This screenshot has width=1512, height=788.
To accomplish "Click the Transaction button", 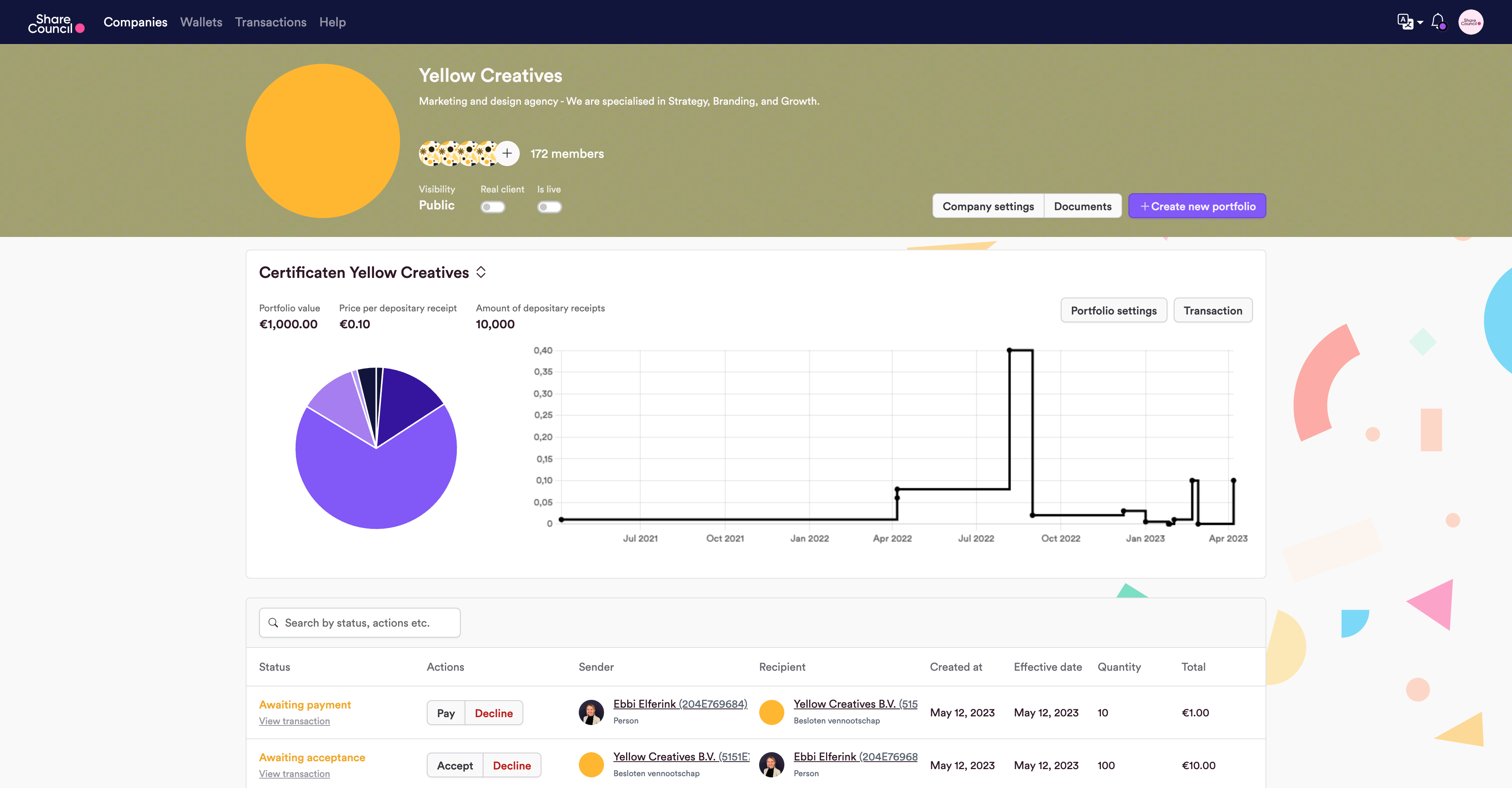I will click(1213, 311).
